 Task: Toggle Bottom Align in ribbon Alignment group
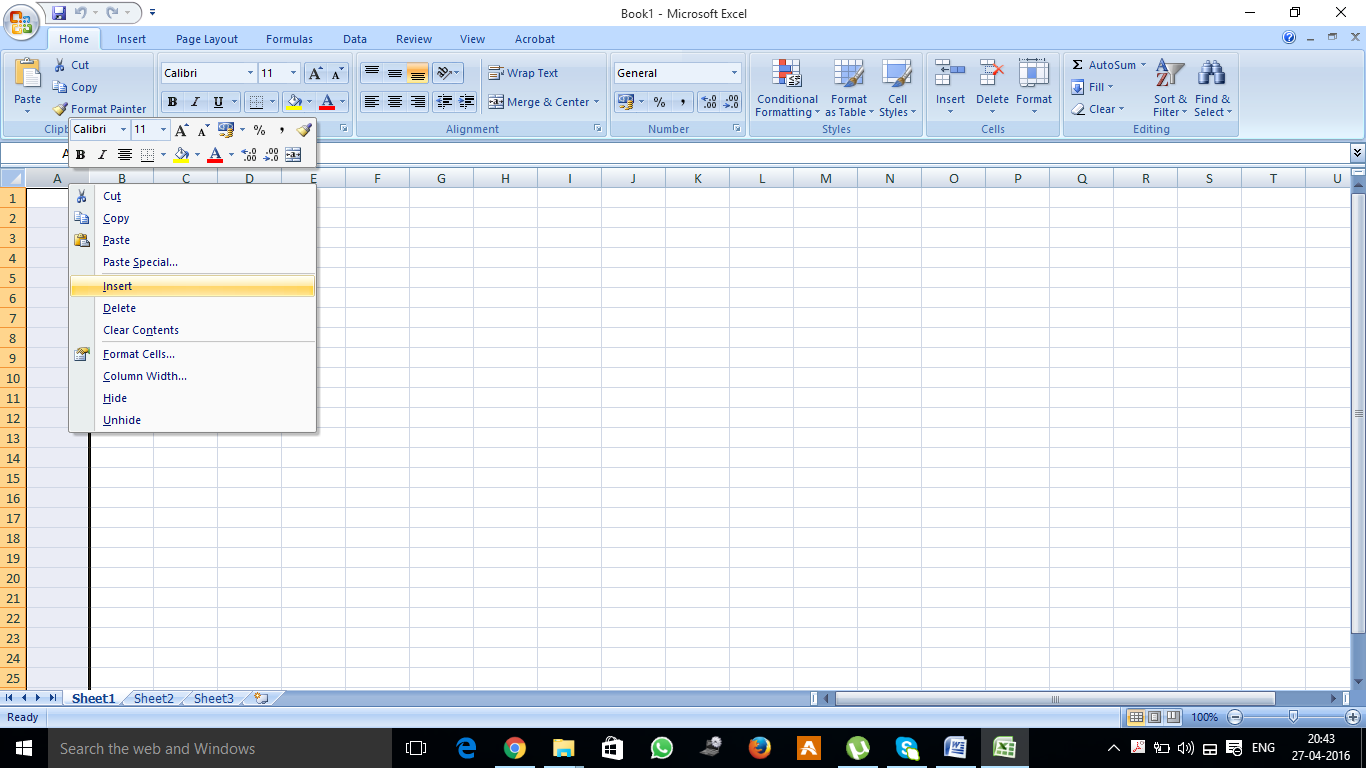tap(417, 73)
